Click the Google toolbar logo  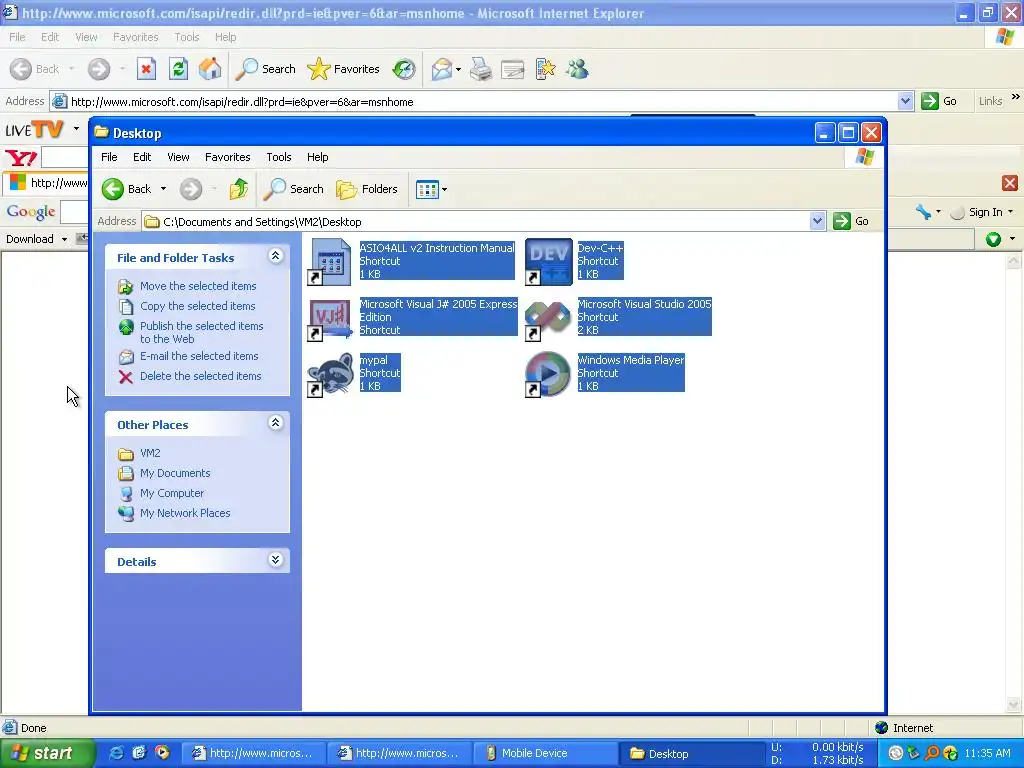(x=31, y=212)
